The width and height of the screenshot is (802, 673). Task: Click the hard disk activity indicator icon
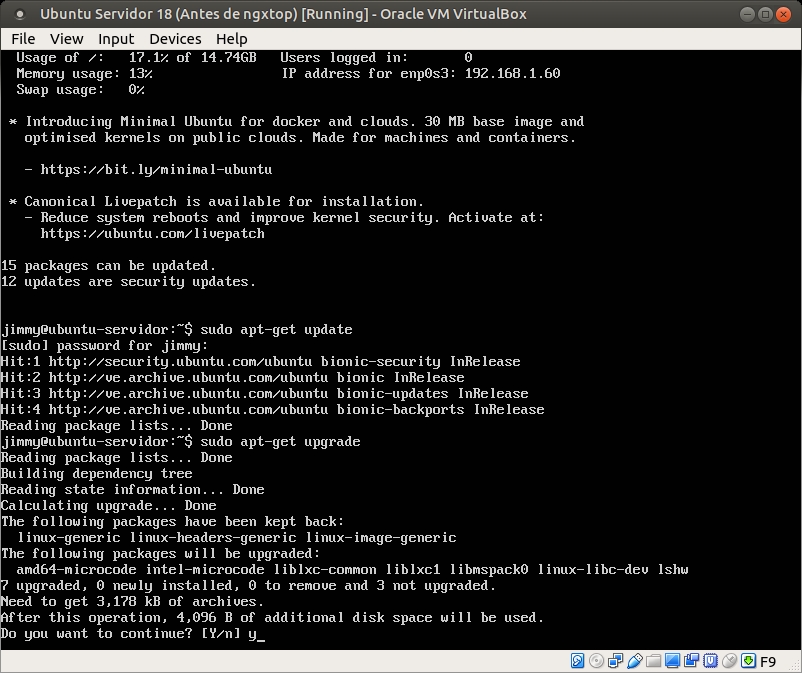coord(578,661)
